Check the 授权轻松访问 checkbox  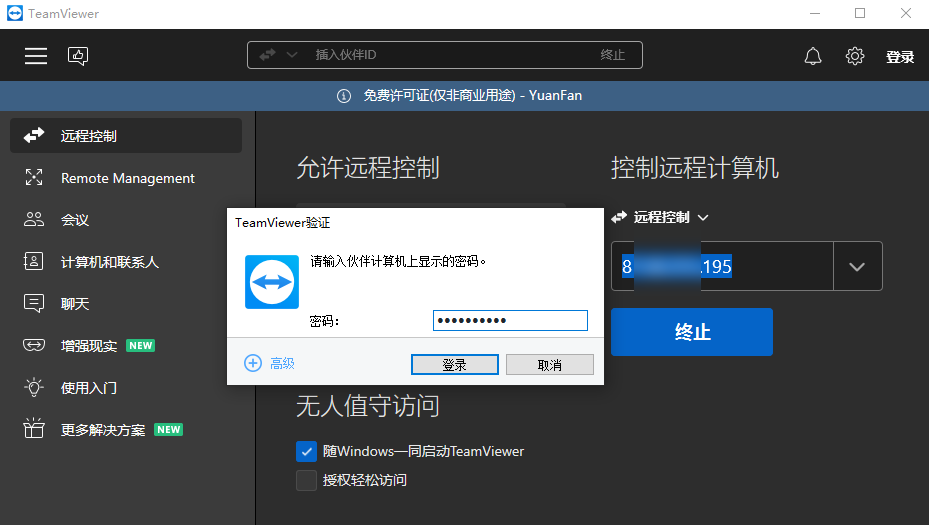306,480
